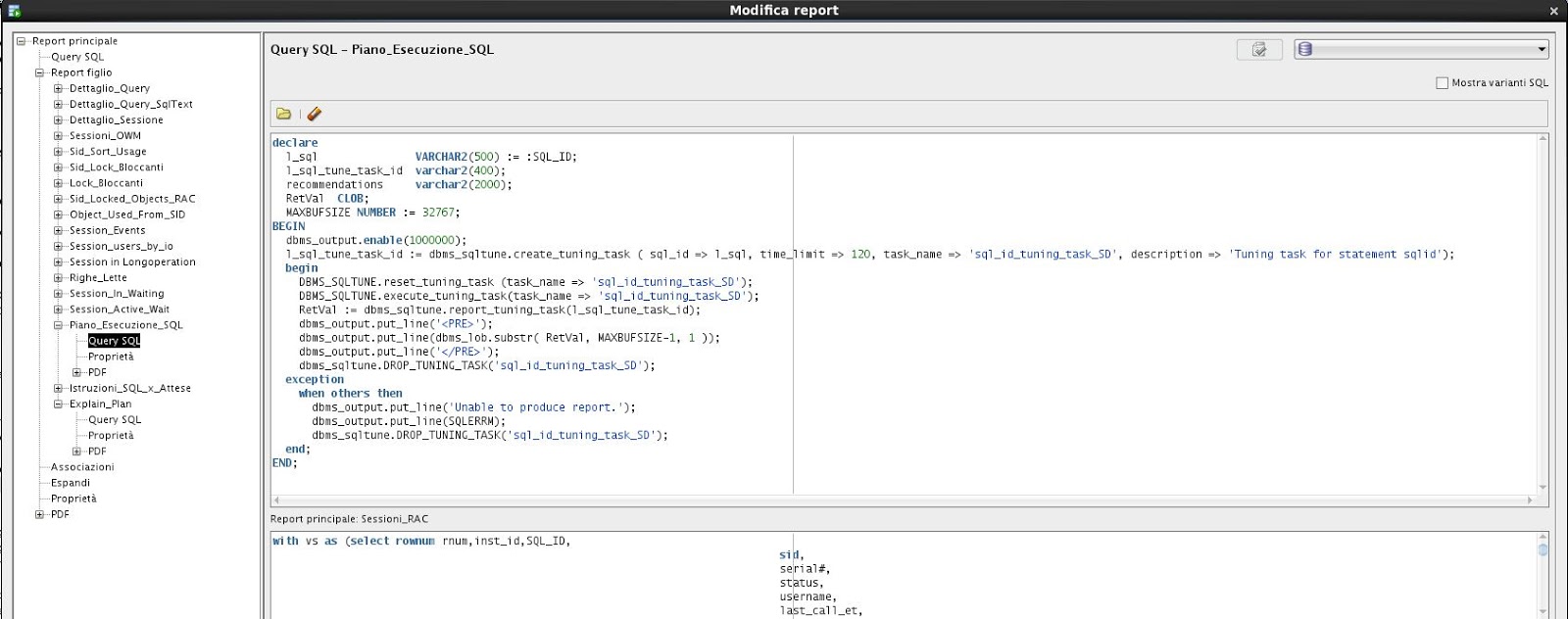Open the connection dropdown arrow
The width and height of the screenshot is (1568, 619).
coord(1541,49)
